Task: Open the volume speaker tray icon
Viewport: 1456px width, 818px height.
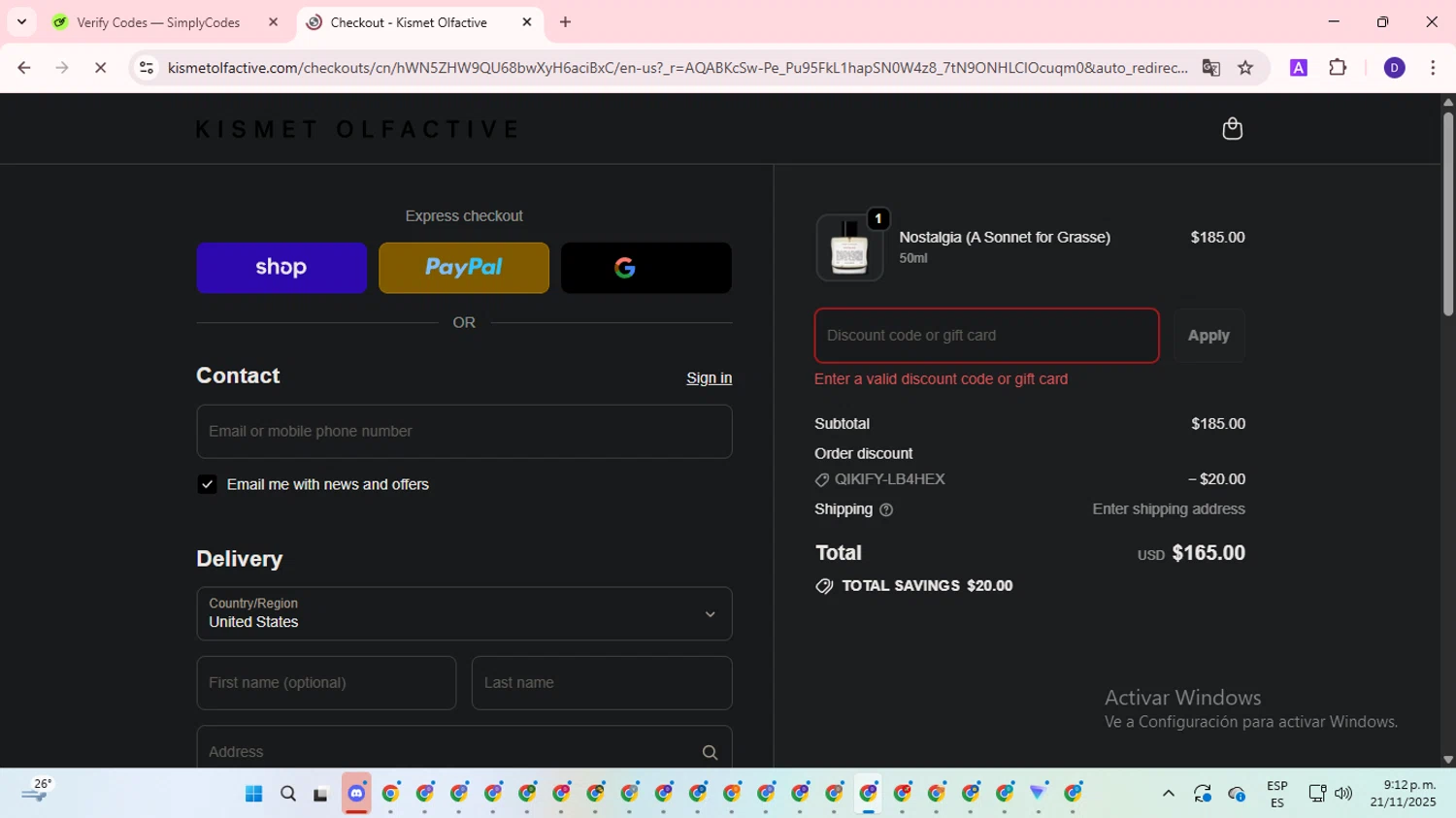Action: point(1343,794)
